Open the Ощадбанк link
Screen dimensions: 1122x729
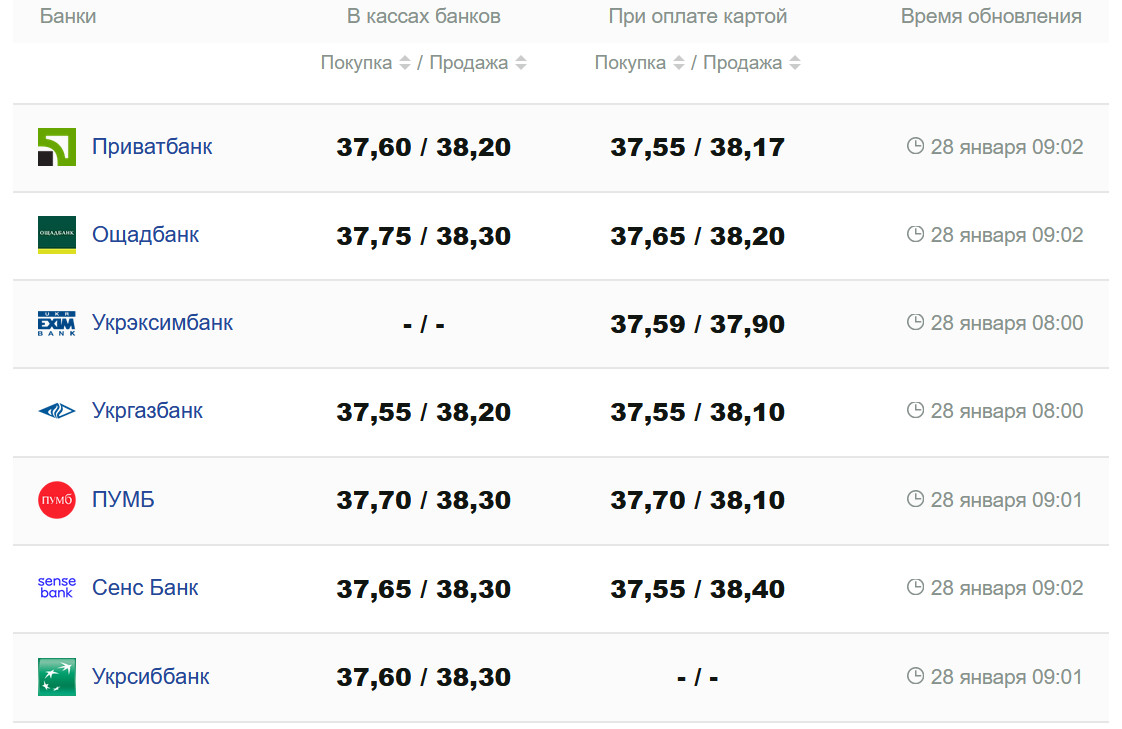(145, 235)
